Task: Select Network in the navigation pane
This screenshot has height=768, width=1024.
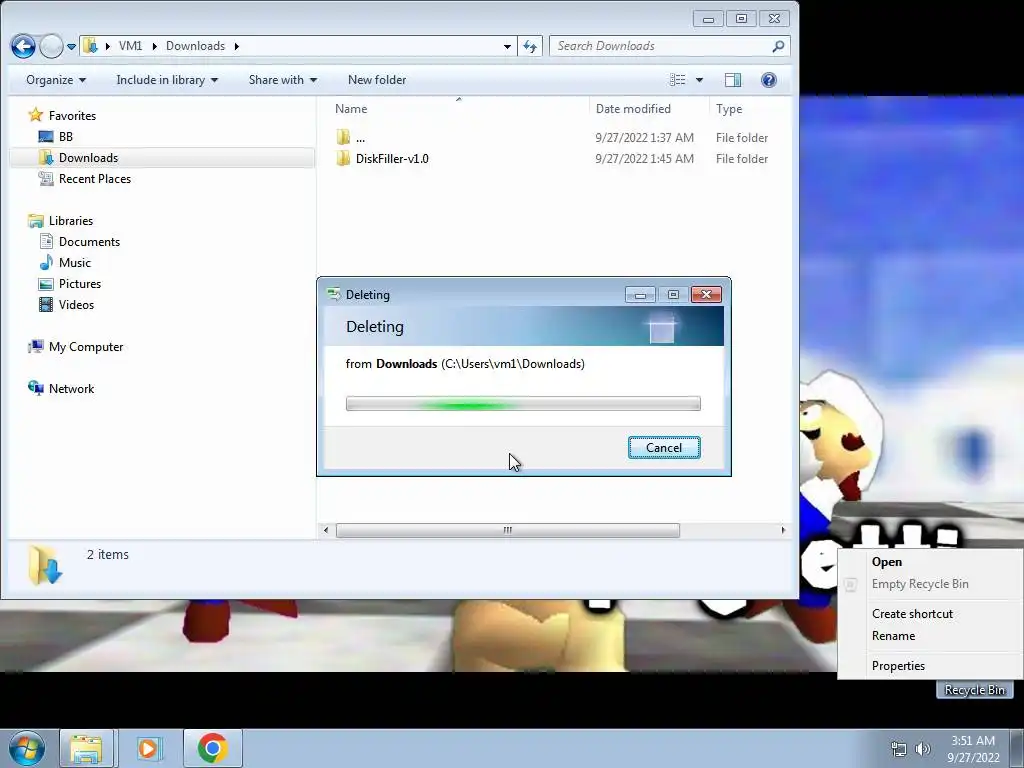Action: coord(71,389)
